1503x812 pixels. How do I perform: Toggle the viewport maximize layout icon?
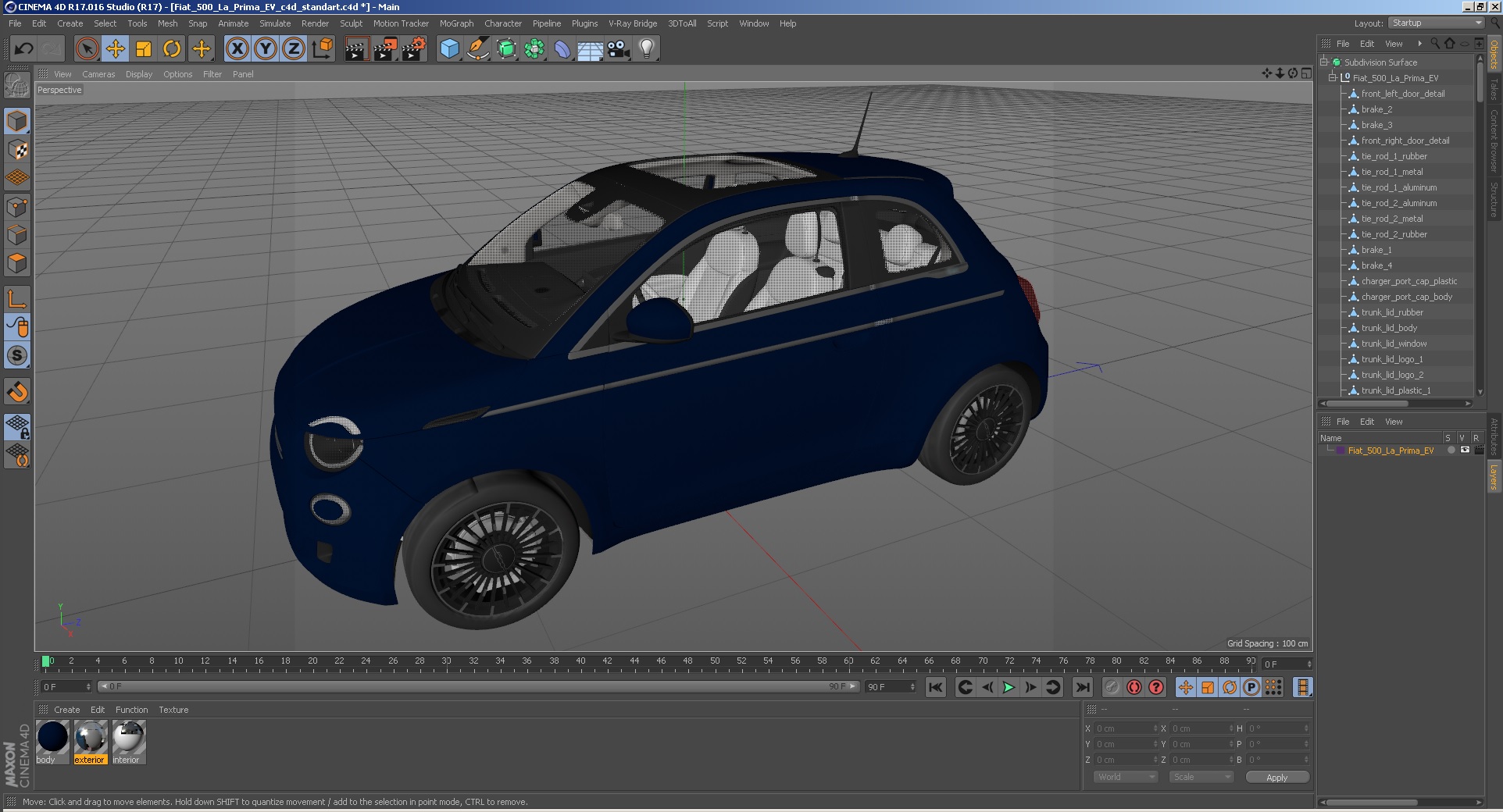[1307, 73]
